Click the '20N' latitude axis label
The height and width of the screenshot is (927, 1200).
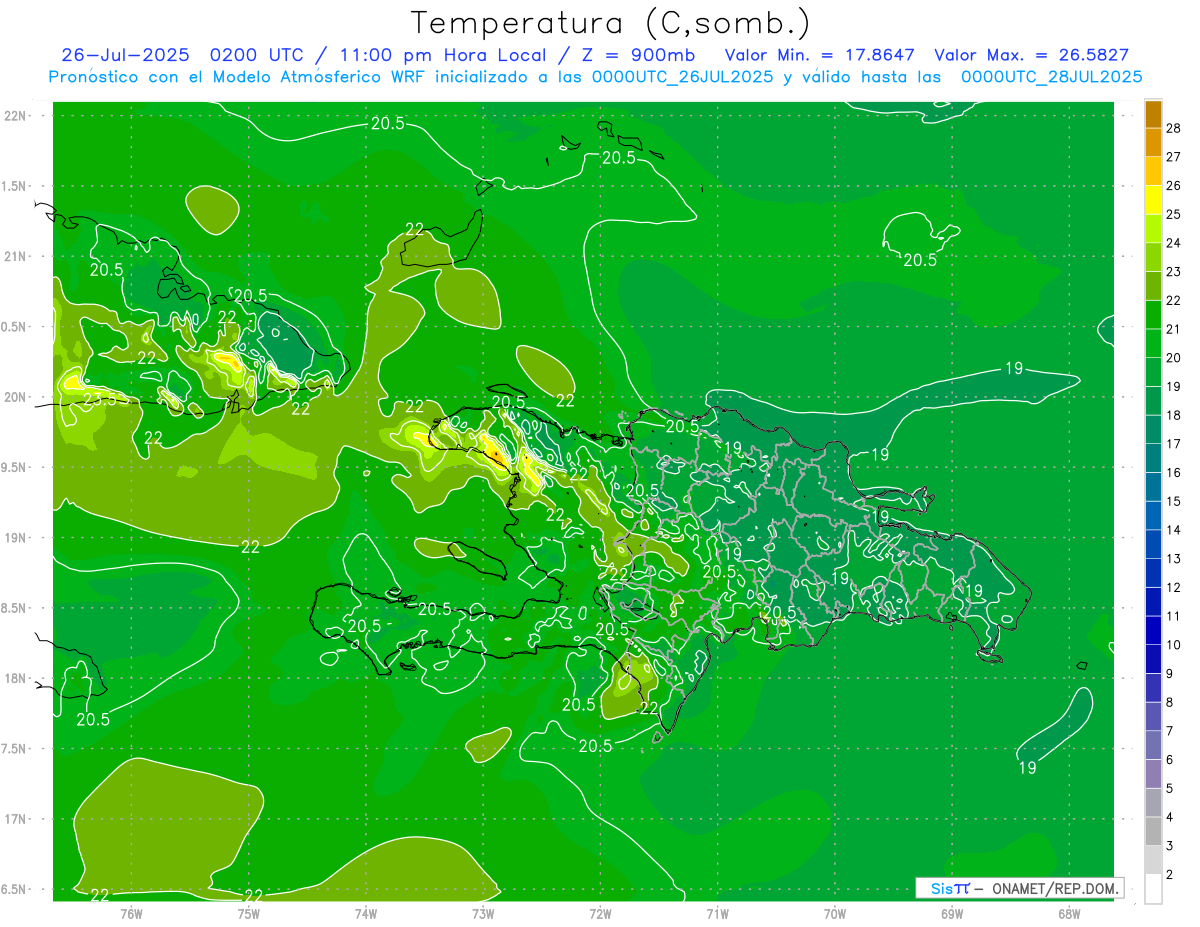[16, 397]
